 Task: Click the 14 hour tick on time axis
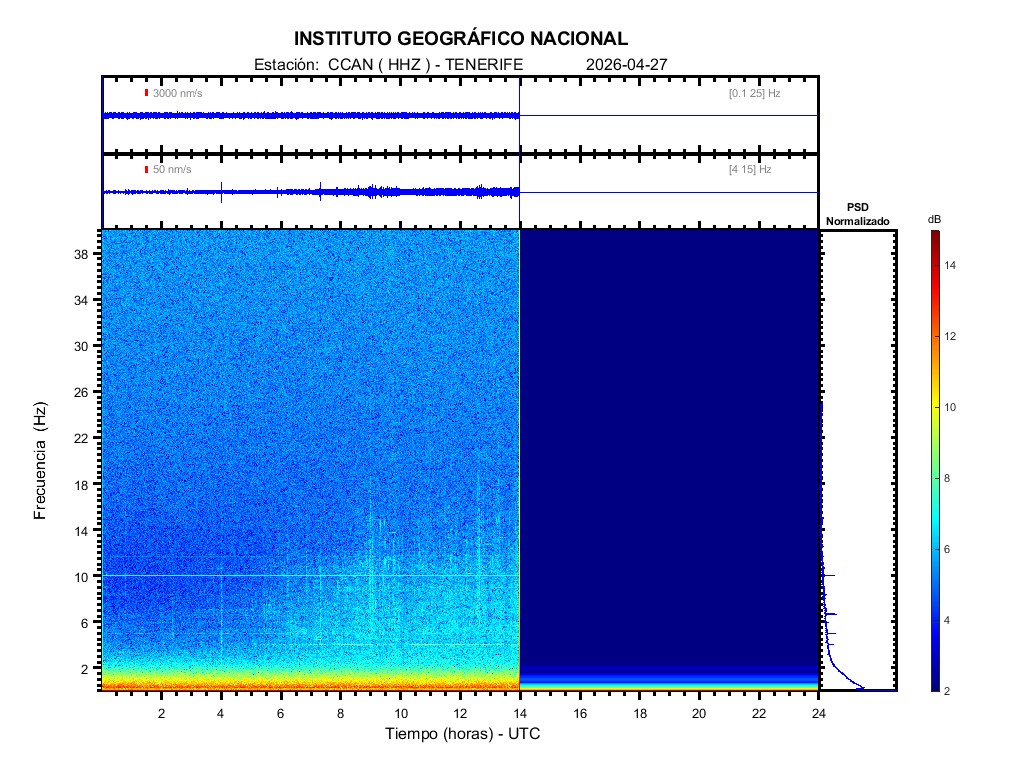coord(520,713)
